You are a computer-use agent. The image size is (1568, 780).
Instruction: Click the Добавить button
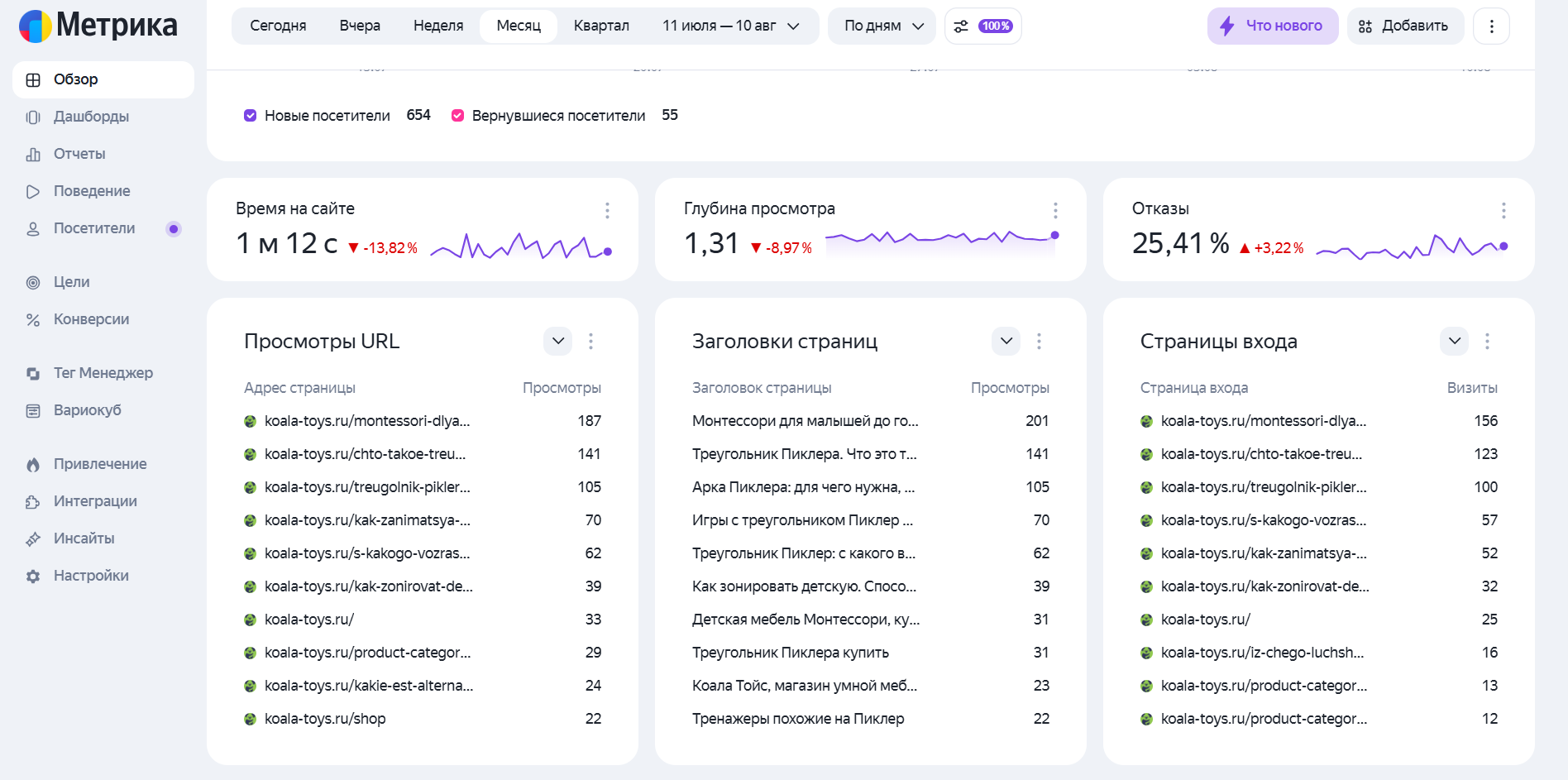[x=1405, y=26]
